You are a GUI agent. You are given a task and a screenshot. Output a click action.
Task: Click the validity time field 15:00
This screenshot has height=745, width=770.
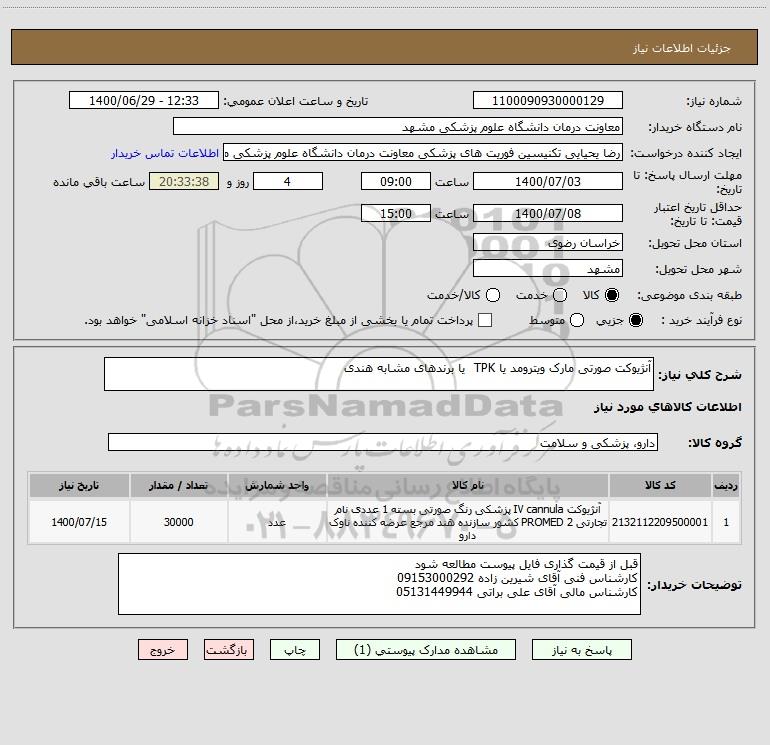[x=396, y=213]
